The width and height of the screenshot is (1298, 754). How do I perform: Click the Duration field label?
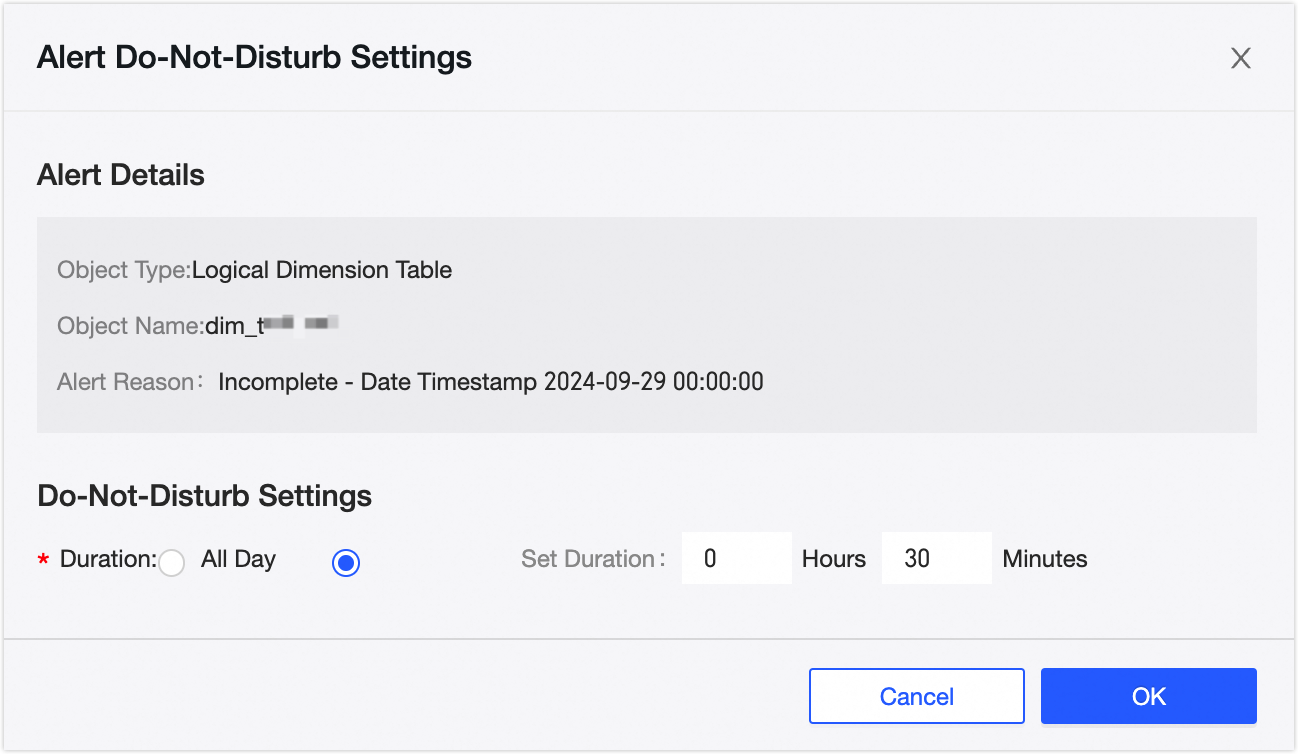click(108, 559)
